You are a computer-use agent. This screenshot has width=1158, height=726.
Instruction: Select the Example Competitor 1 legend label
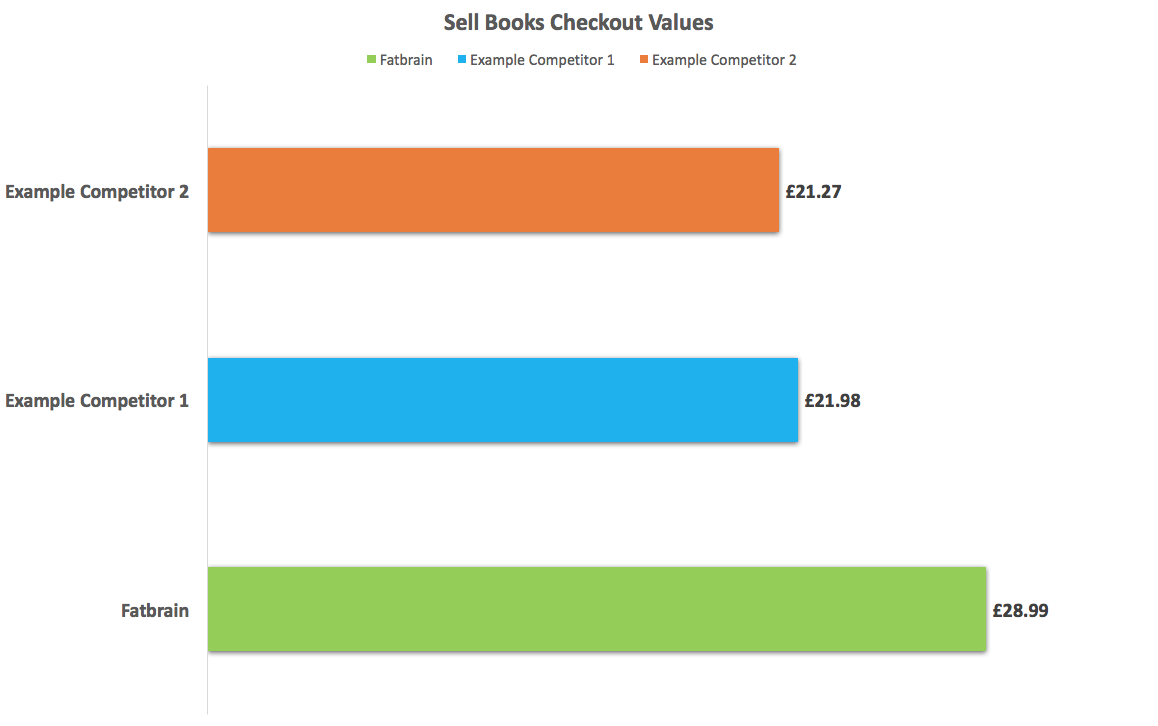(542, 60)
